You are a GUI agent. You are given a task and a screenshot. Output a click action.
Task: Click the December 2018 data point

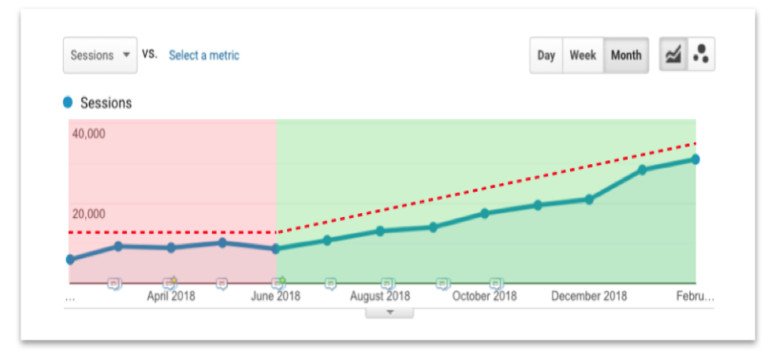[589, 199]
